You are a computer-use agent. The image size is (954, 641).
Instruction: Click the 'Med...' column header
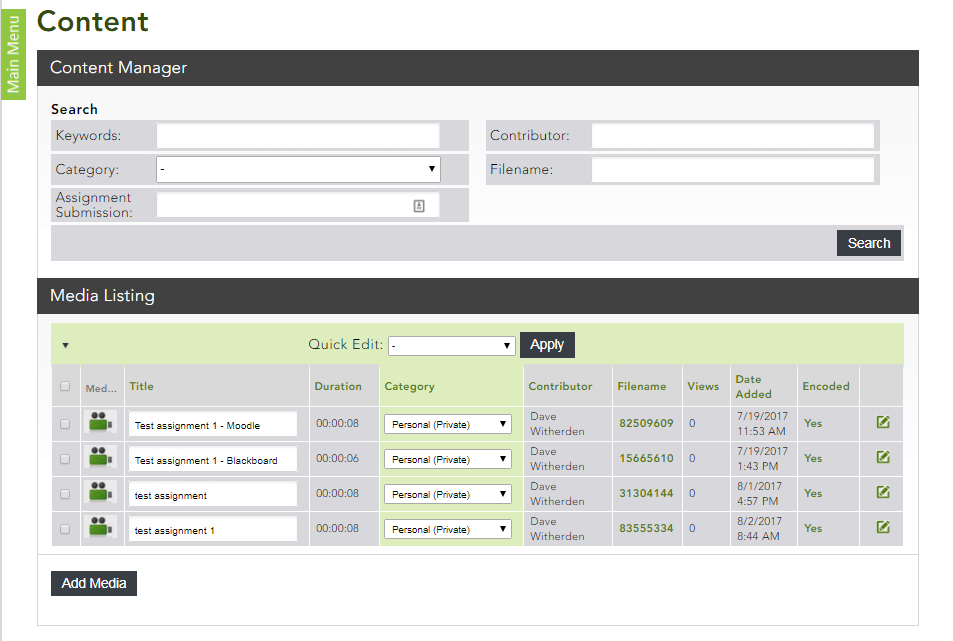[x=101, y=389]
